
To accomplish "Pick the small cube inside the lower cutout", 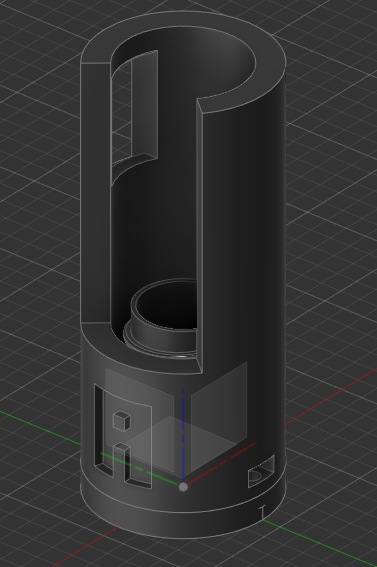I will (x=122, y=421).
